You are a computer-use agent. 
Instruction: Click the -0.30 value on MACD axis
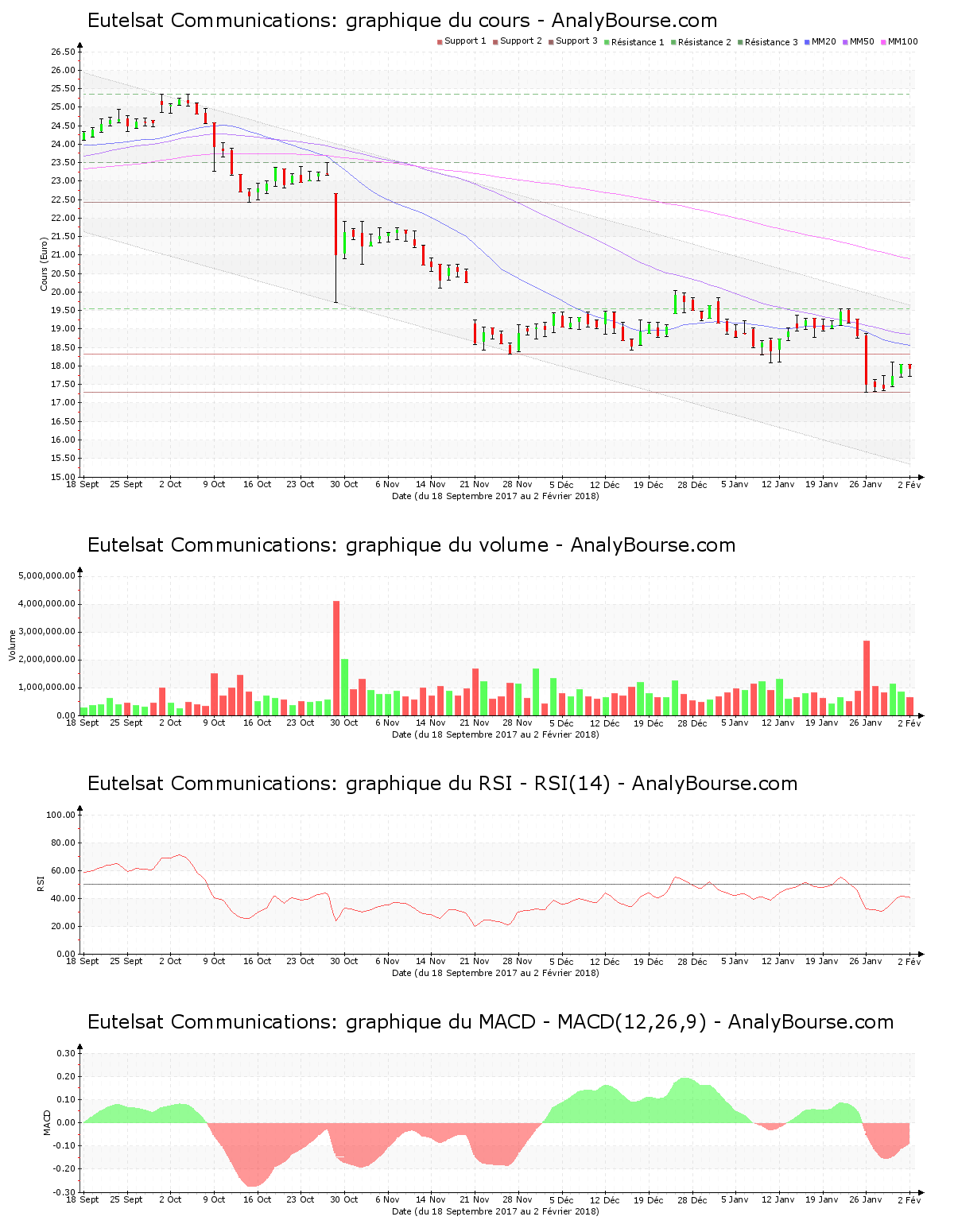[64, 1192]
